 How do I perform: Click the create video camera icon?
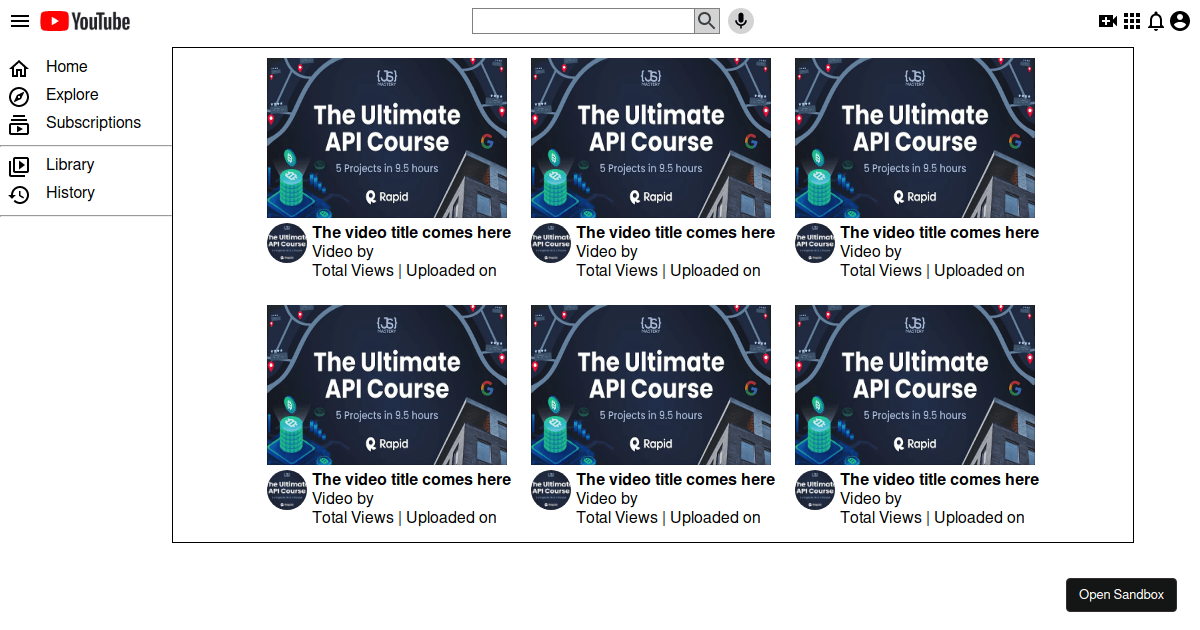pyautogui.click(x=1107, y=21)
